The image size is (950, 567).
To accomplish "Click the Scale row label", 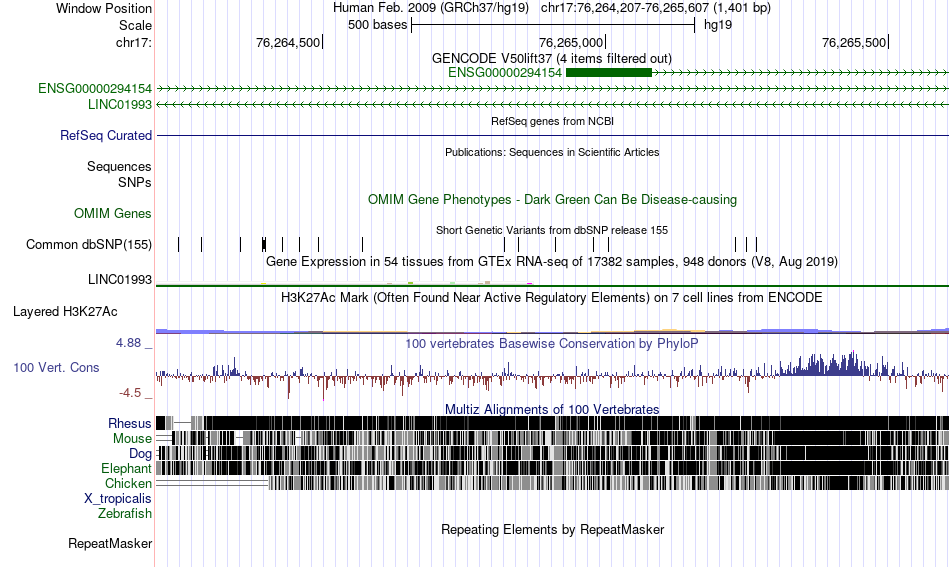I will click(x=135, y=25).
